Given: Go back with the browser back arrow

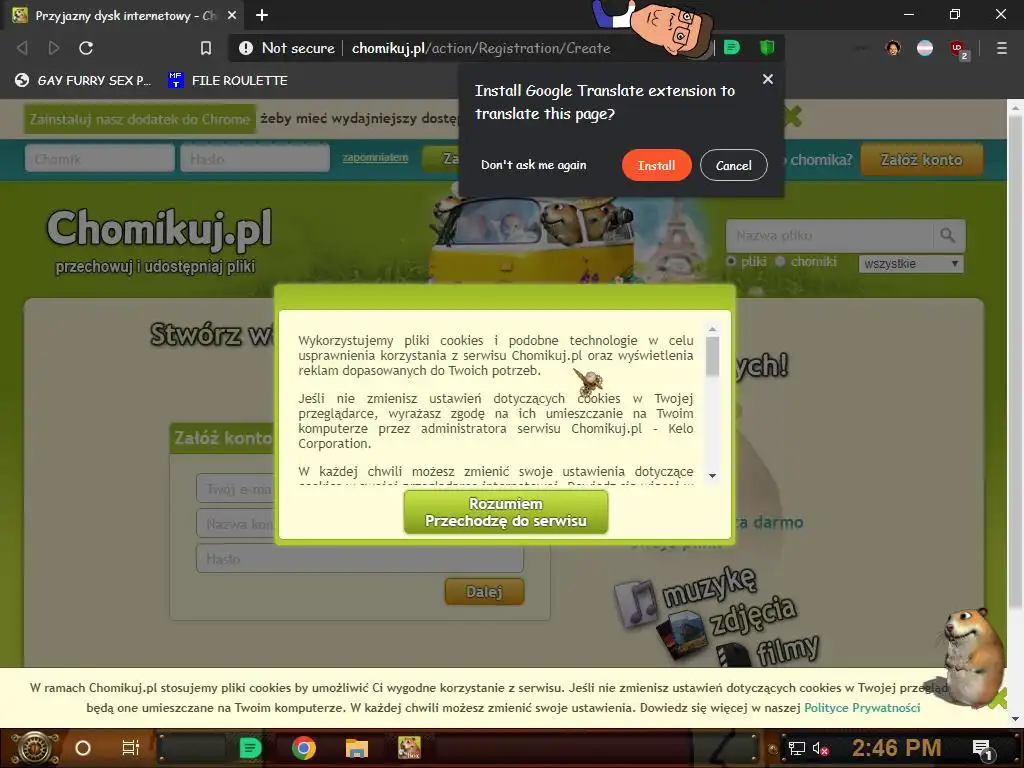Looking at the screenshot, I should coord(22,48).
